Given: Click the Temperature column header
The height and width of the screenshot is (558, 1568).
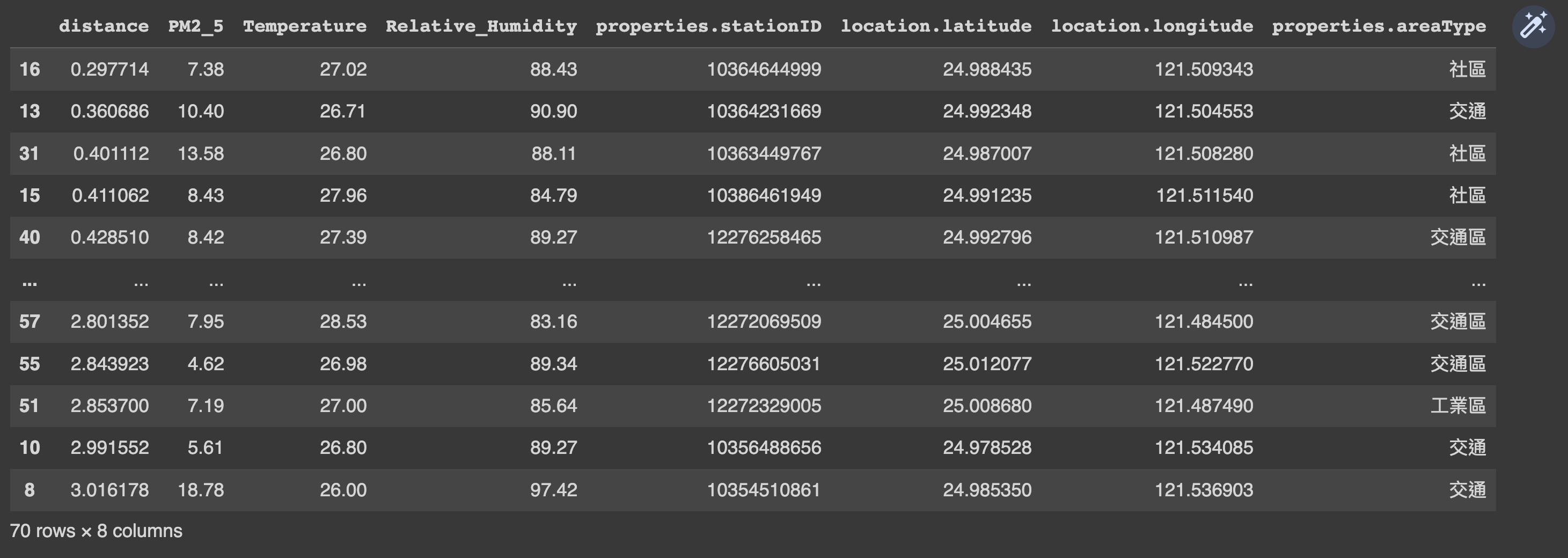Looking at the screenshot, I should tap(304, 26).
